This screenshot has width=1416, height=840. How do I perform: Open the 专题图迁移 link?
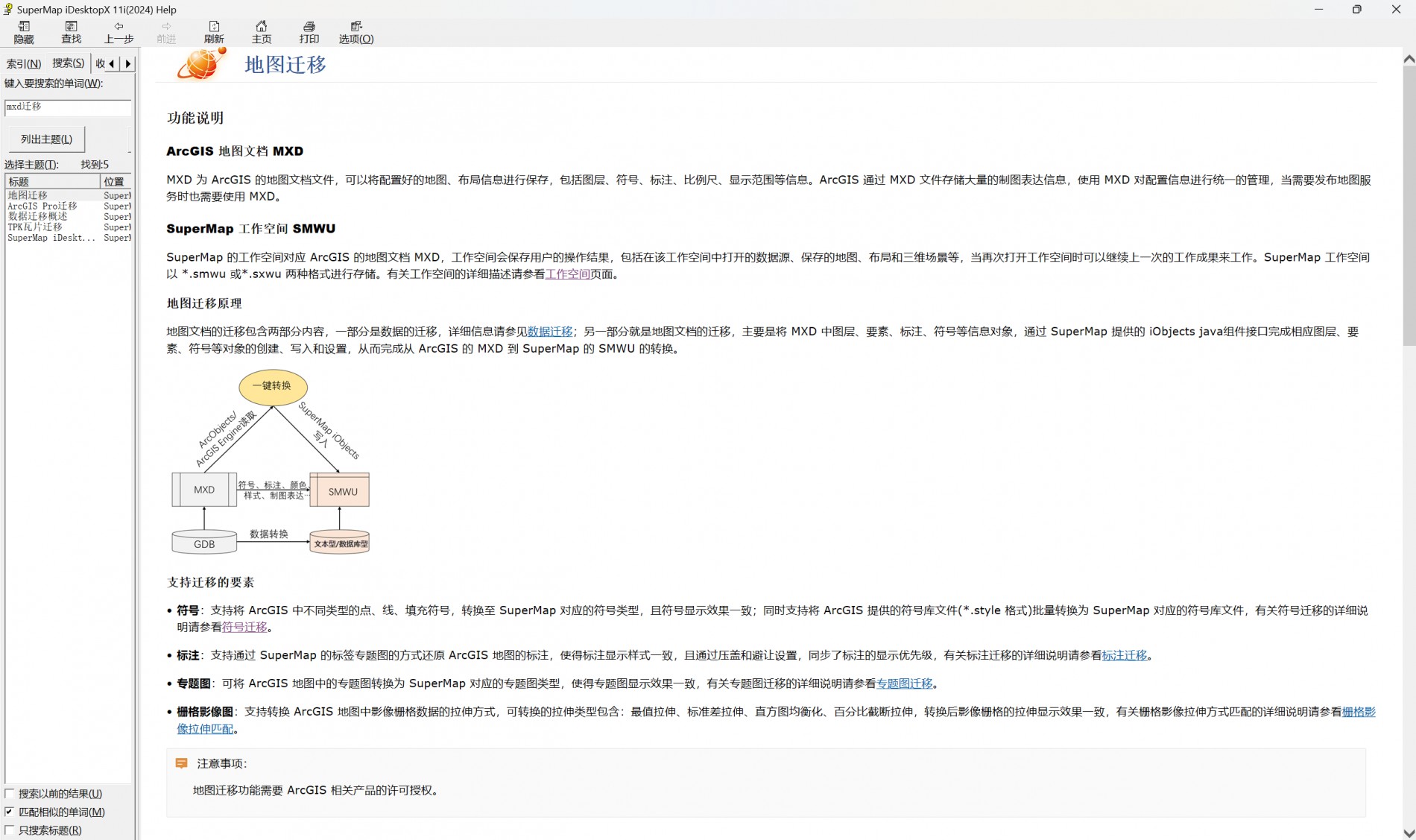tap(904, 683)
